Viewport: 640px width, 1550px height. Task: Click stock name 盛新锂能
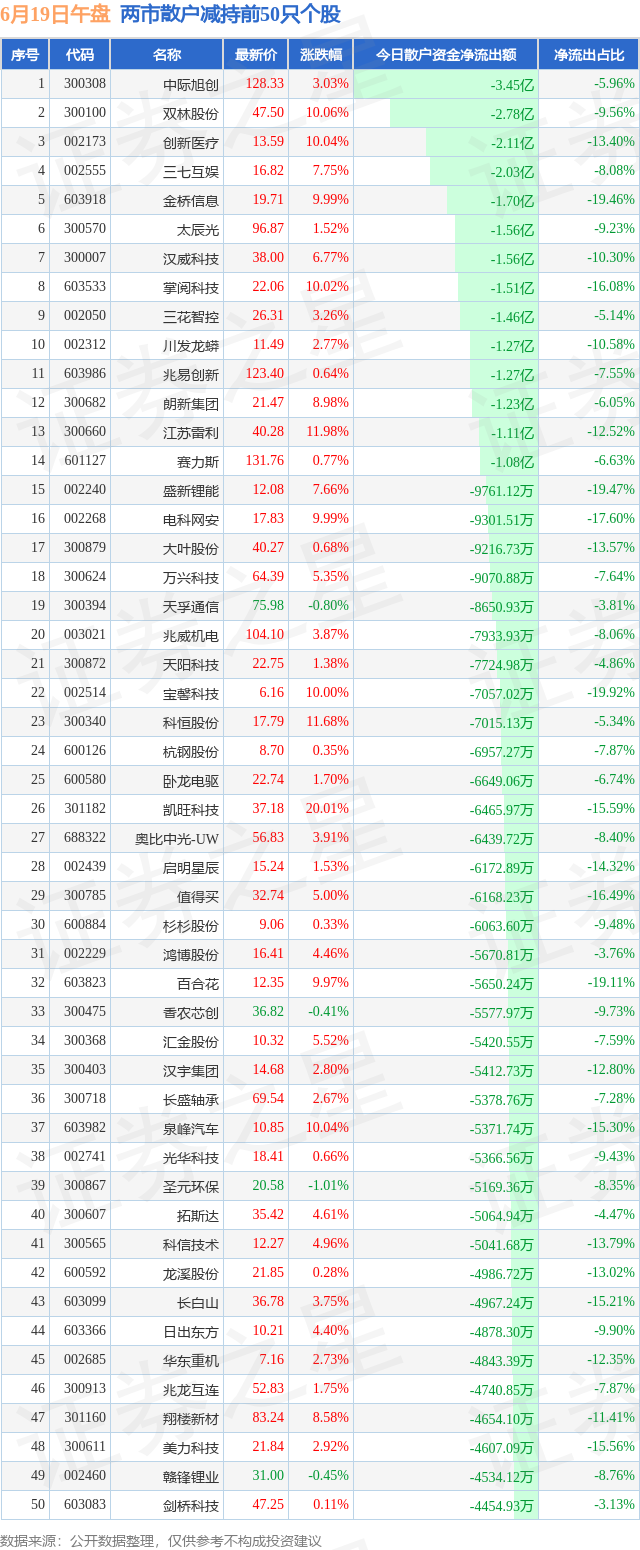coord(191,490)
